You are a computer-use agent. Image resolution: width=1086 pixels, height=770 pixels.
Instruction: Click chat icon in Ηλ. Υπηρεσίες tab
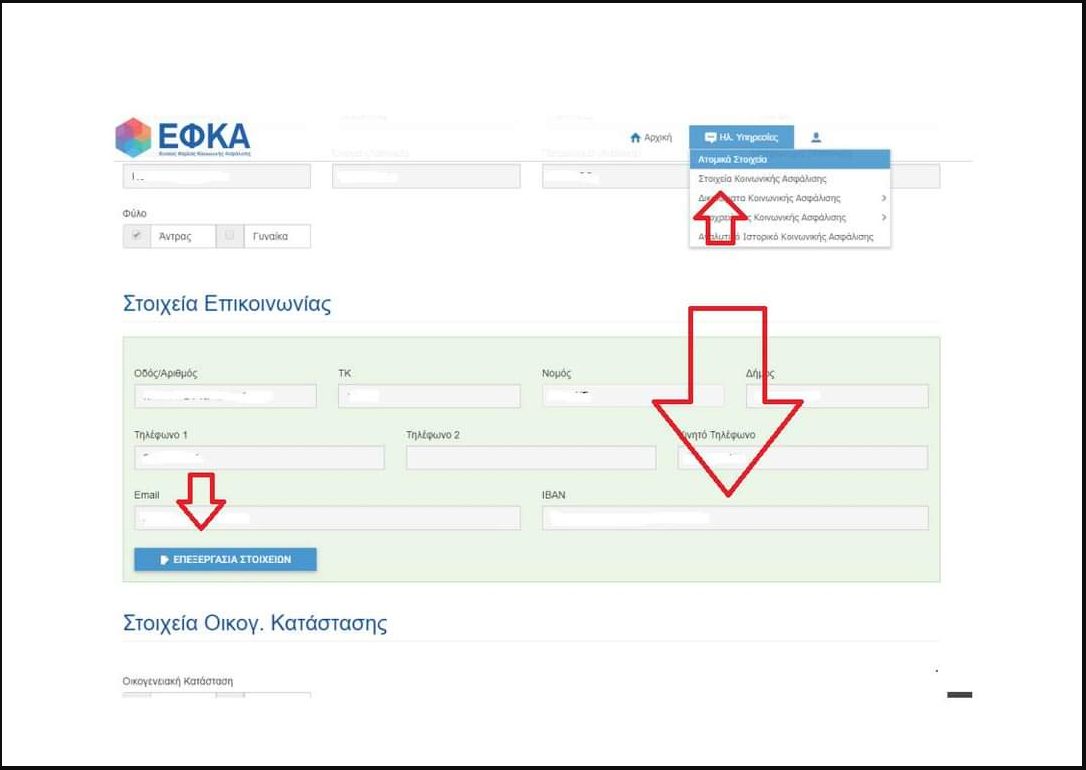click(x=710, y=137)
